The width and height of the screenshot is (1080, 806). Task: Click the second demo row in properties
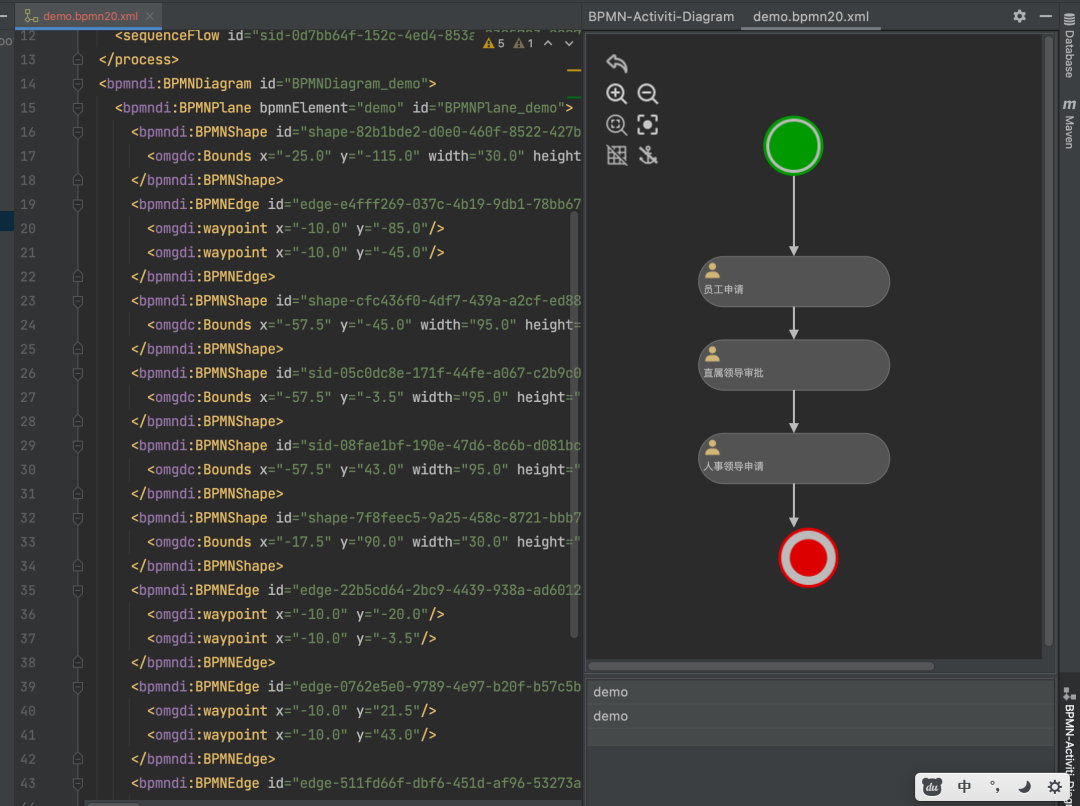pos(820,716)
